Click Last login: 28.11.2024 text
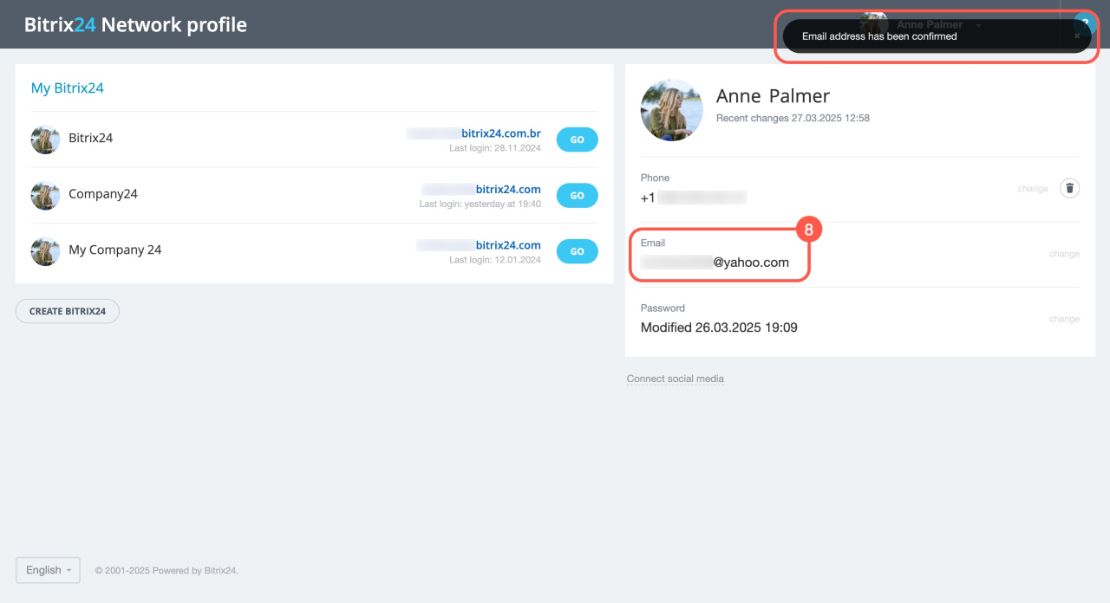 point(495,148)
